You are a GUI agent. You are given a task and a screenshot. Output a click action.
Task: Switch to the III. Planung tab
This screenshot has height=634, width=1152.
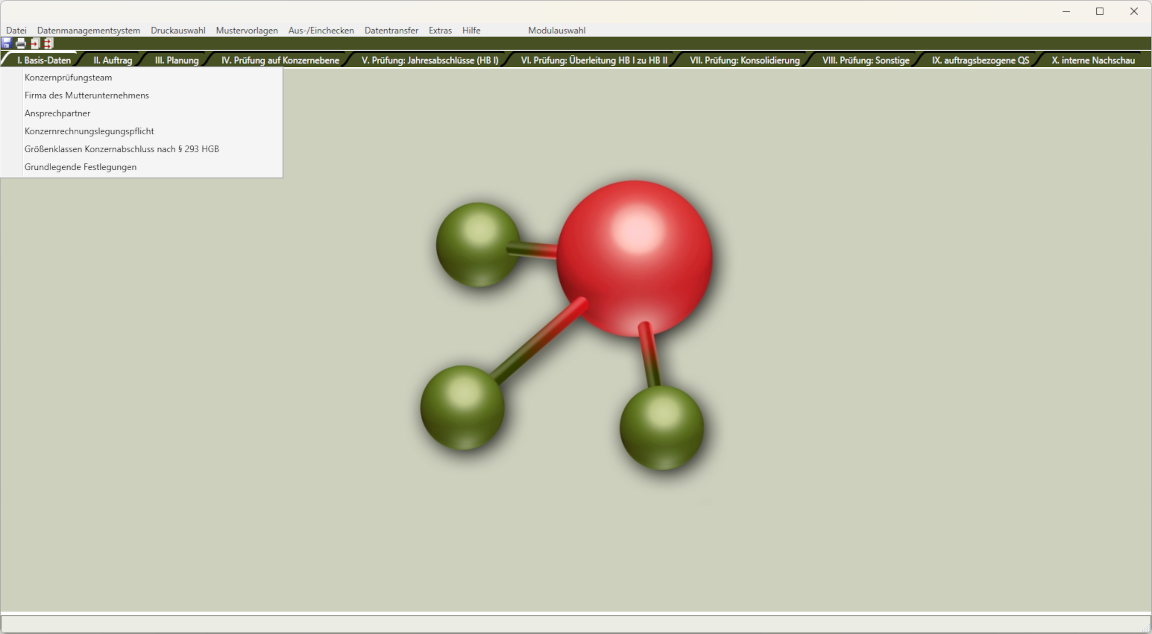click(177, 60)
